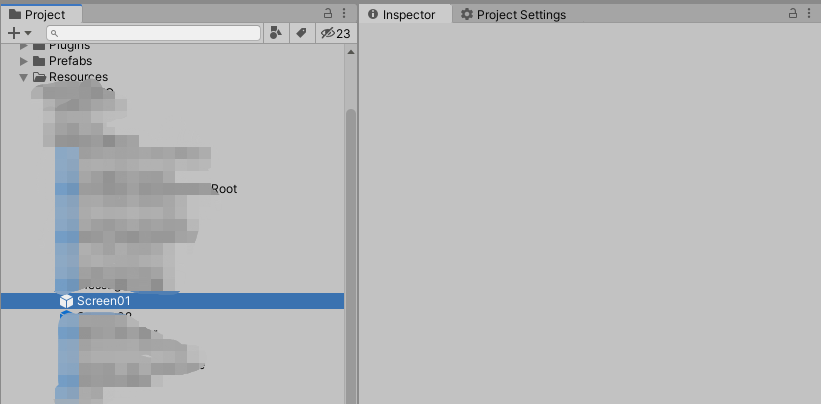Click the scrollbar up arrow
The width and height of the screenshot is (821, 404).
[351, 52]
